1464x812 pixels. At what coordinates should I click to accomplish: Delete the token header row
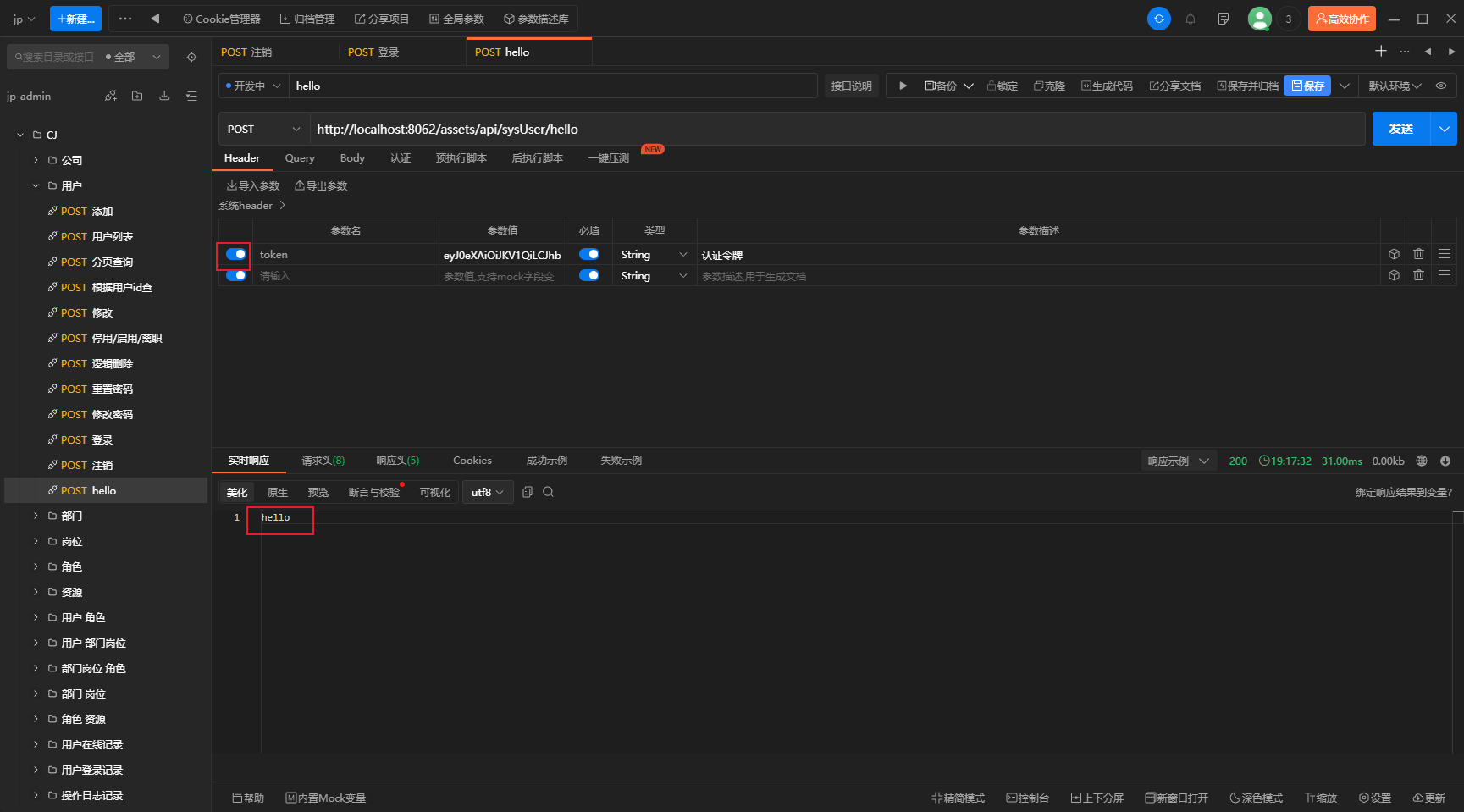point(1418,254)
